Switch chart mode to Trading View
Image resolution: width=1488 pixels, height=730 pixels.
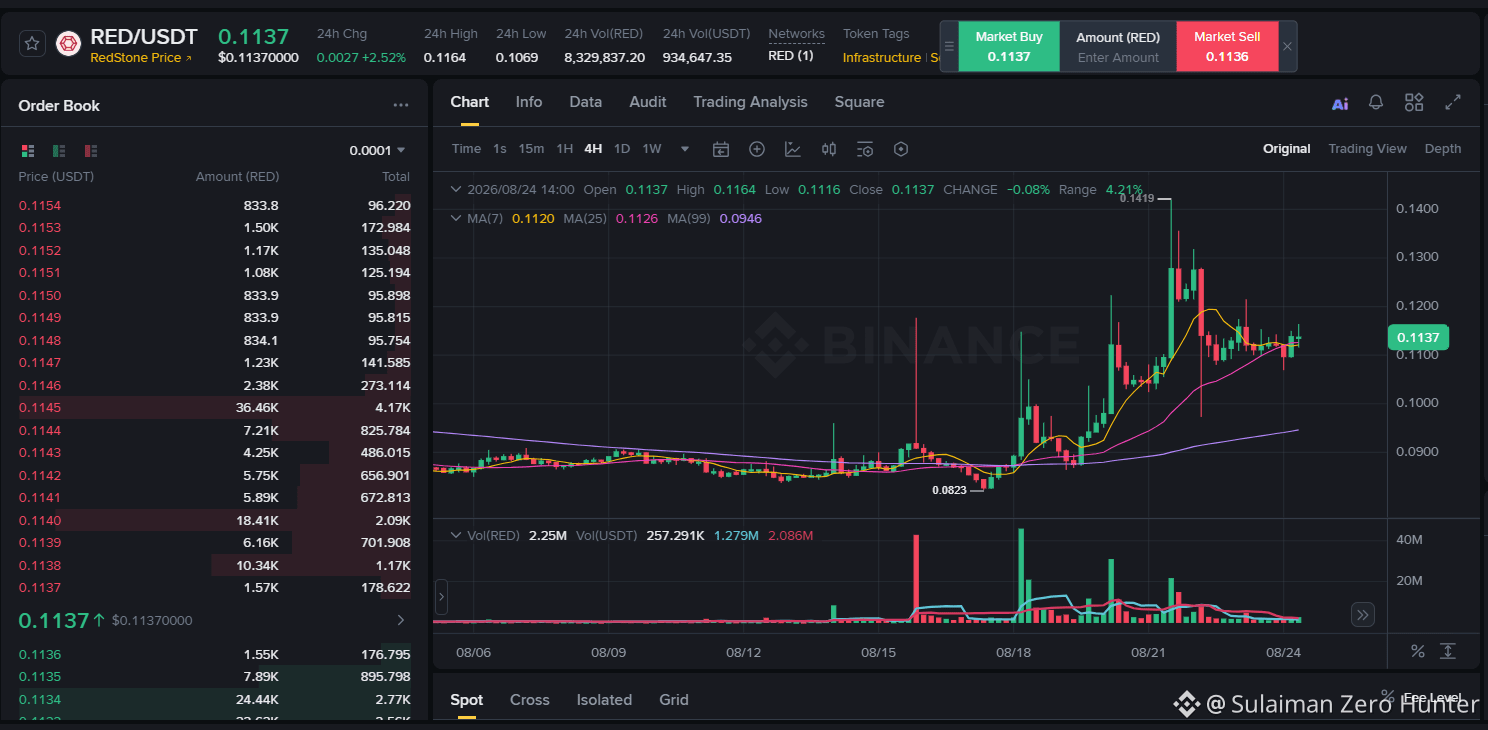pos(1367,149)
